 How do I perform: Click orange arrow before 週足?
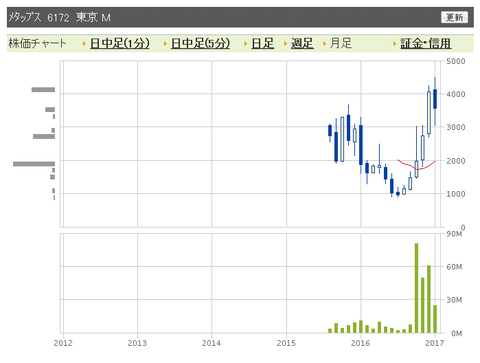(285, 44)
